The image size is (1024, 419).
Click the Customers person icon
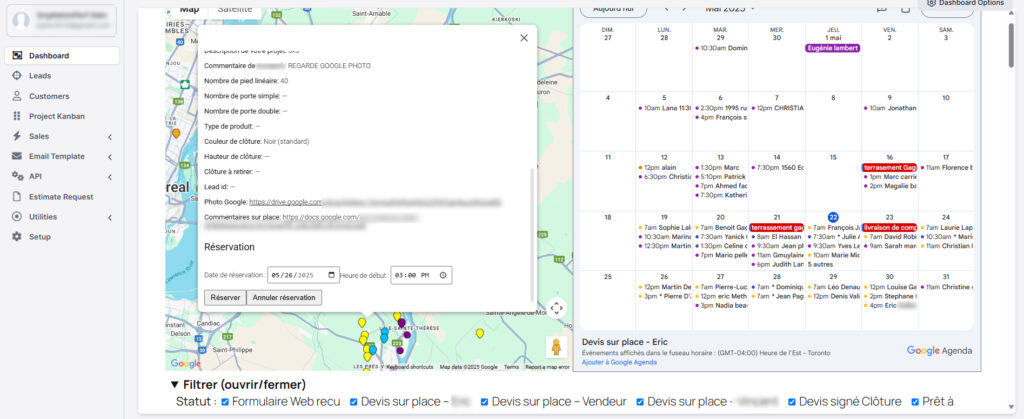click(x=17, y=96)
